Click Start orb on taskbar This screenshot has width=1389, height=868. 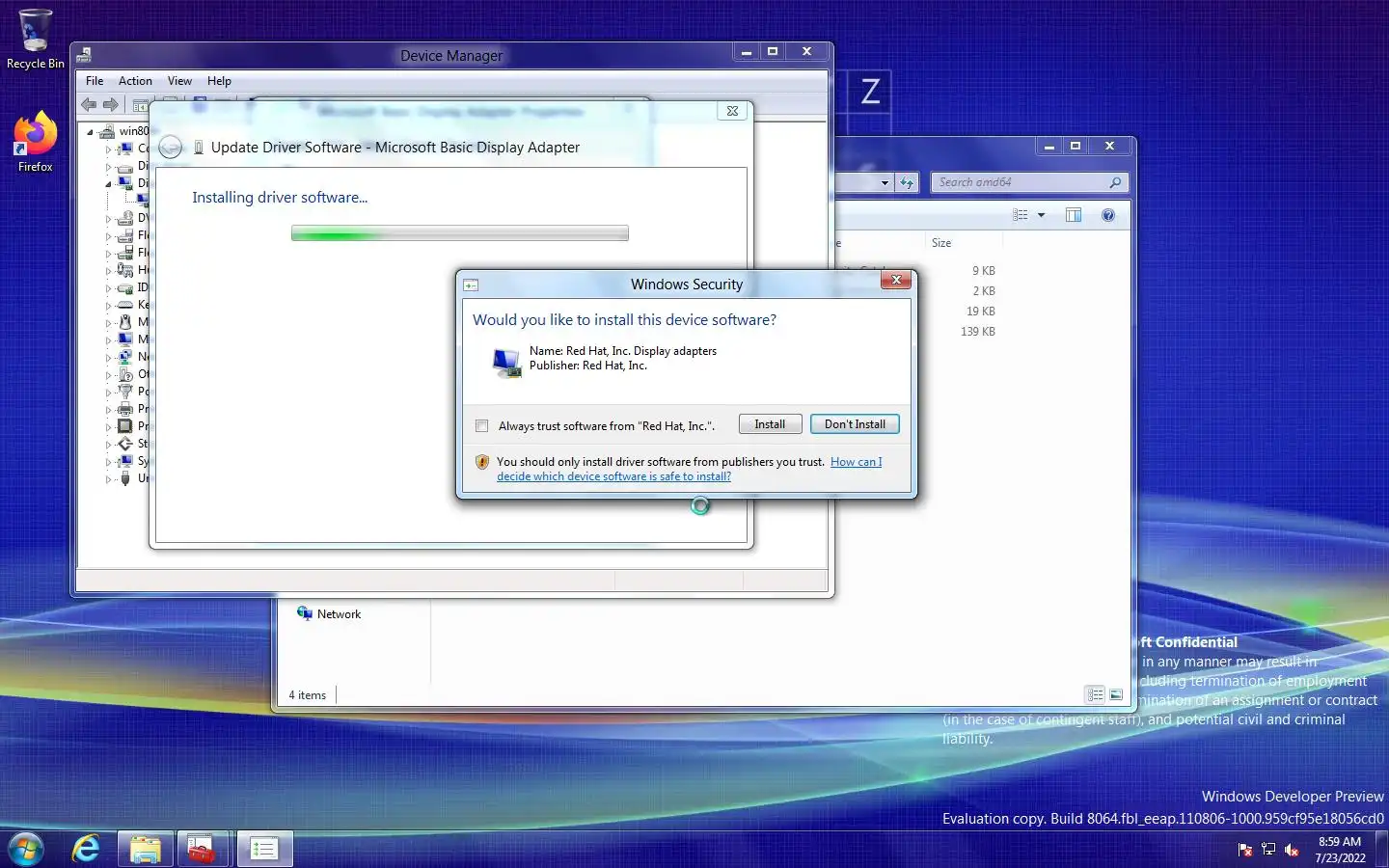pos(26,849)
